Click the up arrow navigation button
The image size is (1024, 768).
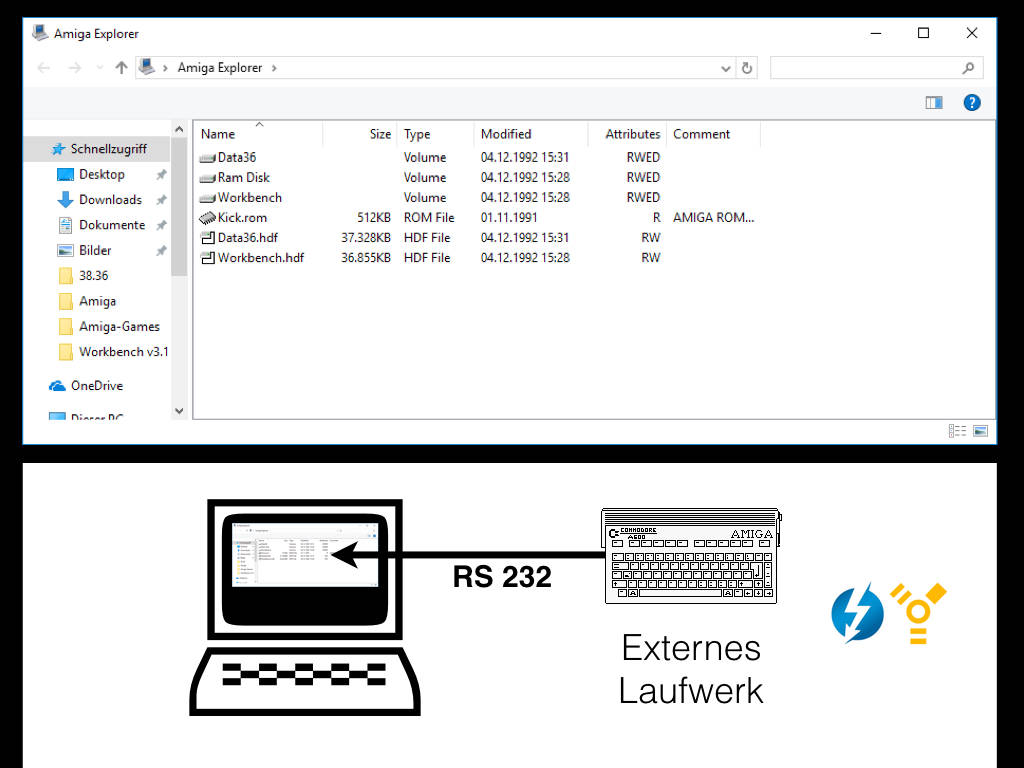[121, 68]
